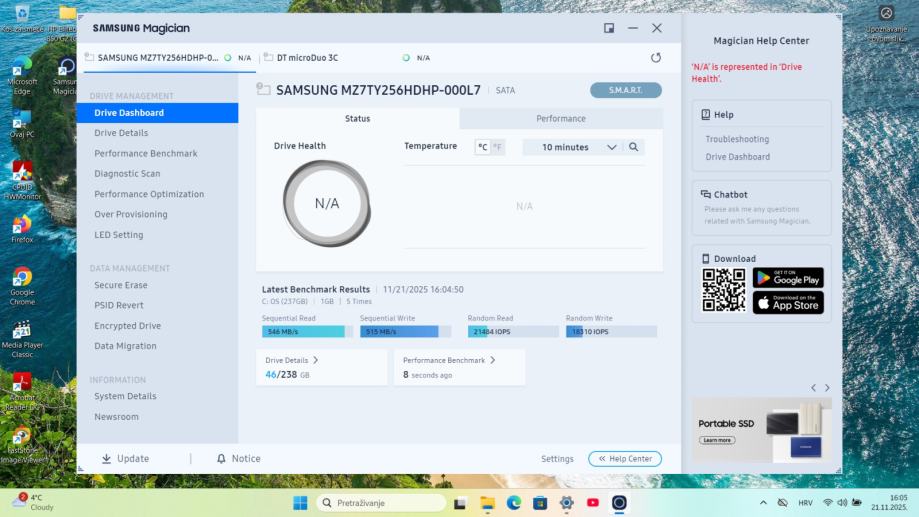Click the taskbar search field Pretraživanje
919x517 pixels.
point(381,503)
